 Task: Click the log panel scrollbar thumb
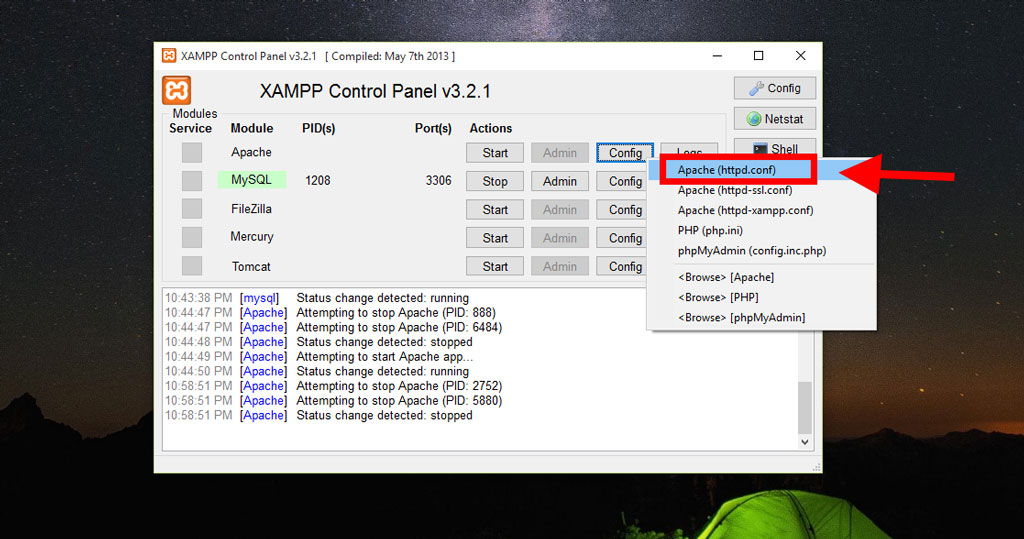tap(805, 408)
